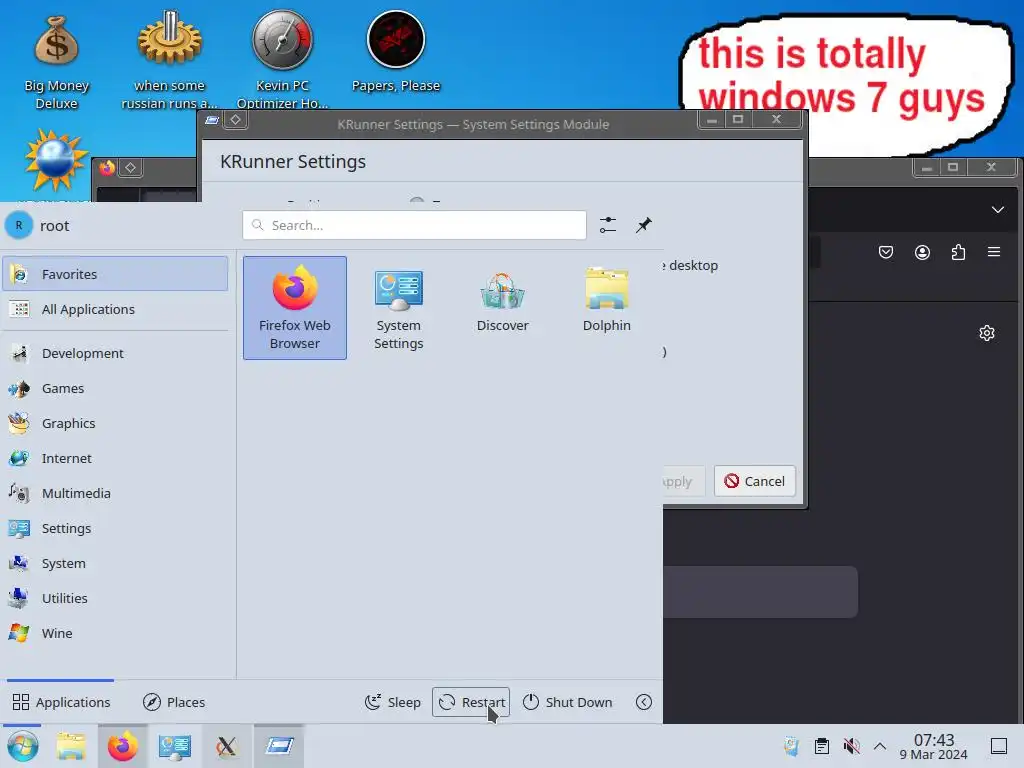Click the Restart button
1024x768 pixels.
pos(471,702)
